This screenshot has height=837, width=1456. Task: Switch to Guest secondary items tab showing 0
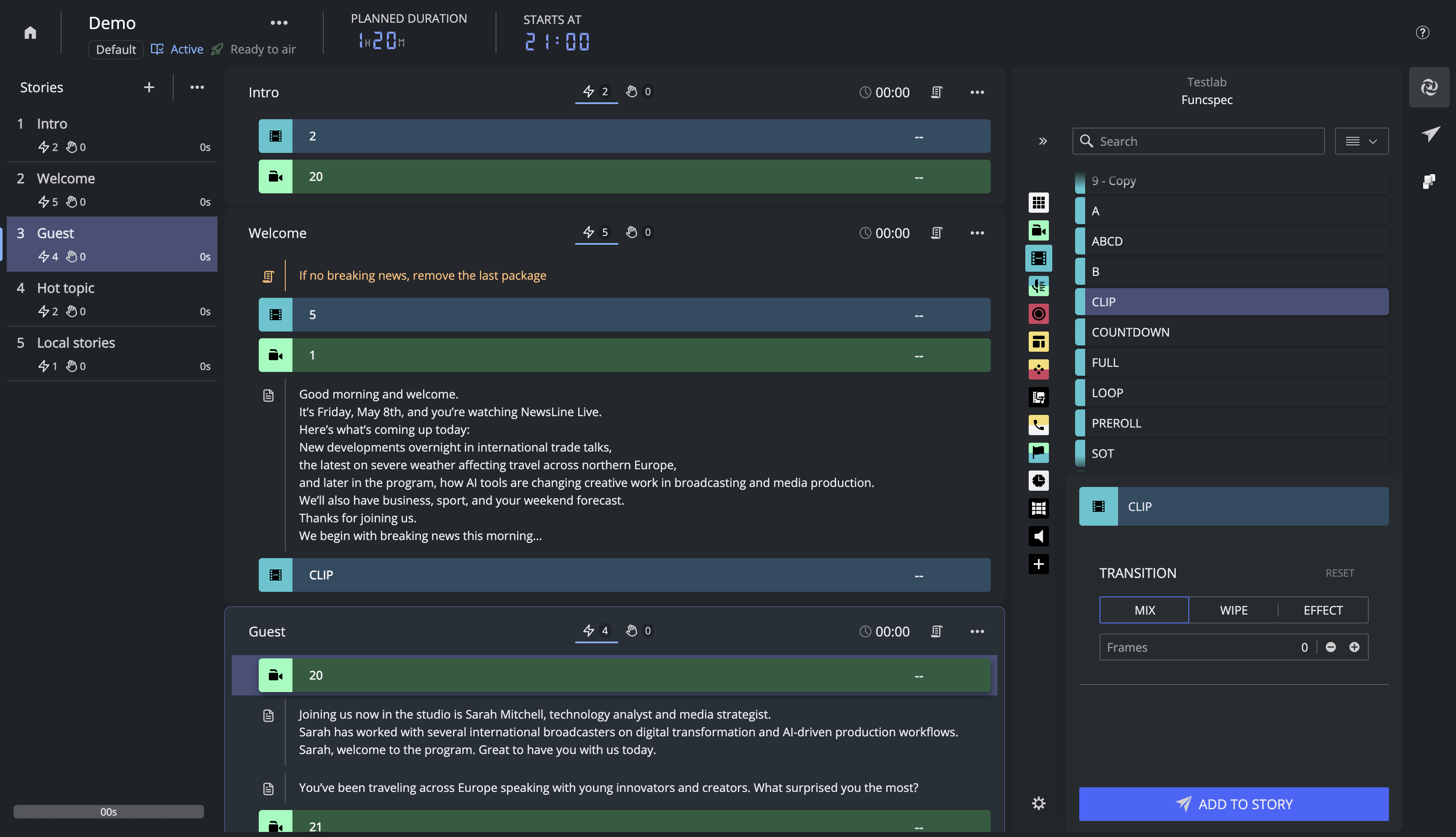click(639, 631)
